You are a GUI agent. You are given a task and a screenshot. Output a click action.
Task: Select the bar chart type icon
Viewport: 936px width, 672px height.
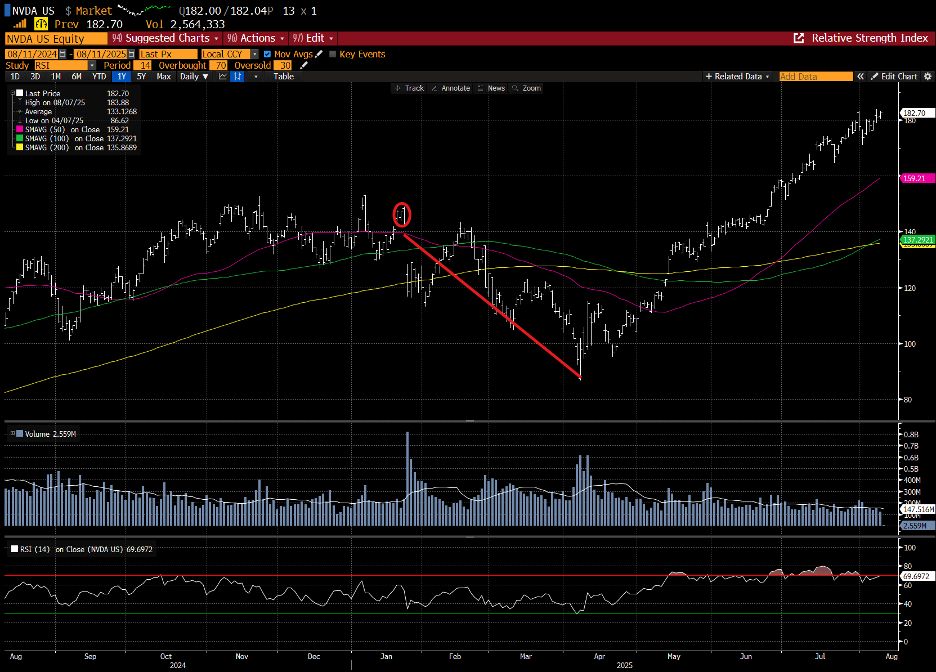(x=238, y=76)
